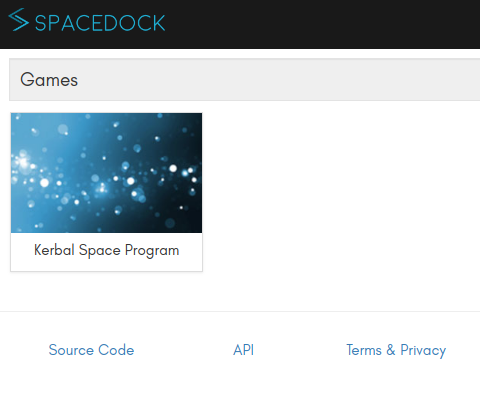480x413 pixels.
Task: Select the Games section heading
Action: 49,80
